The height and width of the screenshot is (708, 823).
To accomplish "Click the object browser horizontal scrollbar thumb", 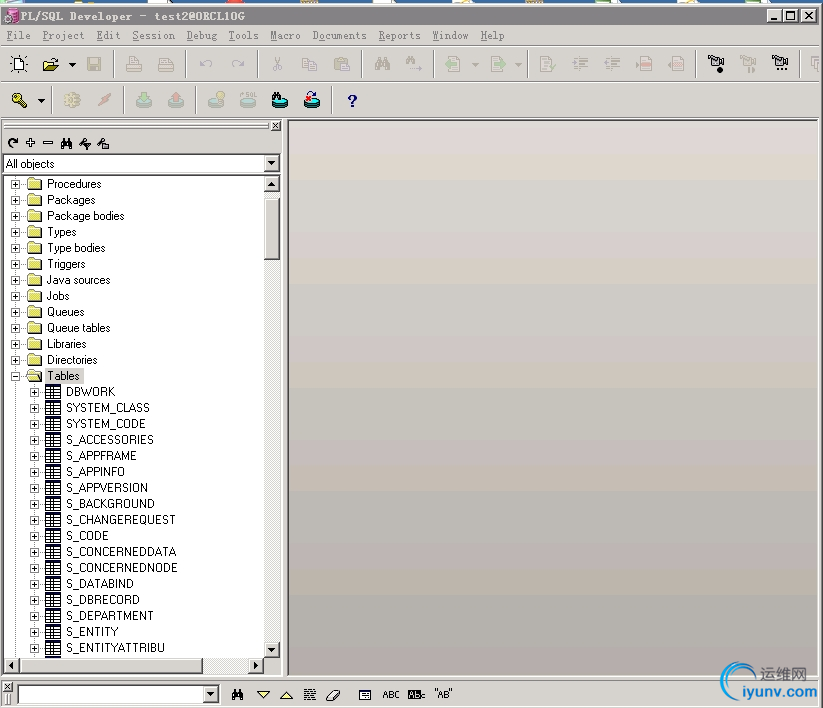I will (x=111, y=665).
